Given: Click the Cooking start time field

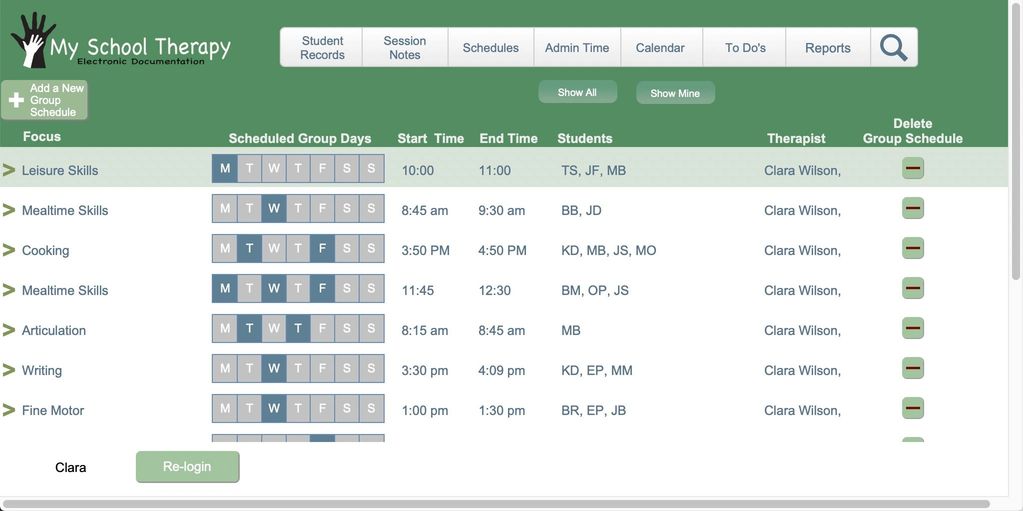Looking at the screenshot, I should (426, 250).
